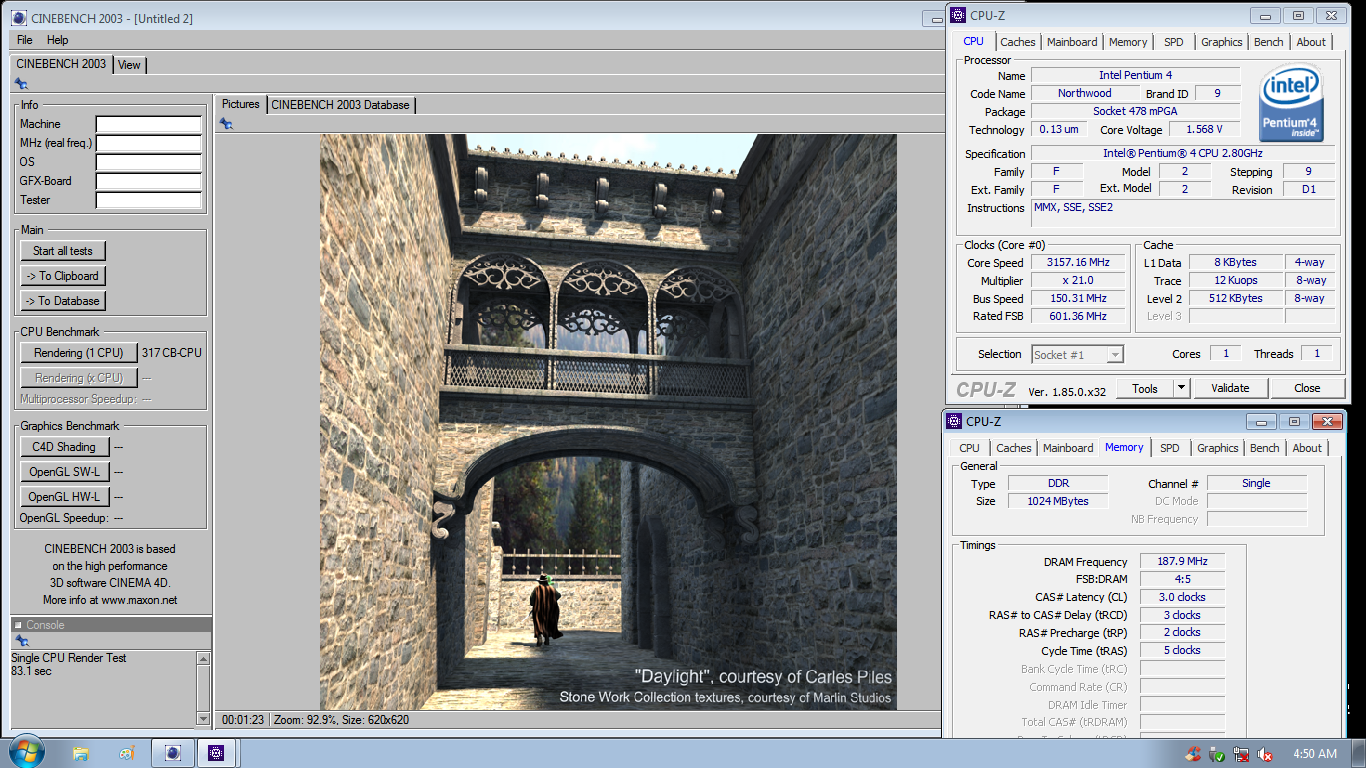Click the muted volume tray icon
1366x768 pixels.
click(1265, 754)
